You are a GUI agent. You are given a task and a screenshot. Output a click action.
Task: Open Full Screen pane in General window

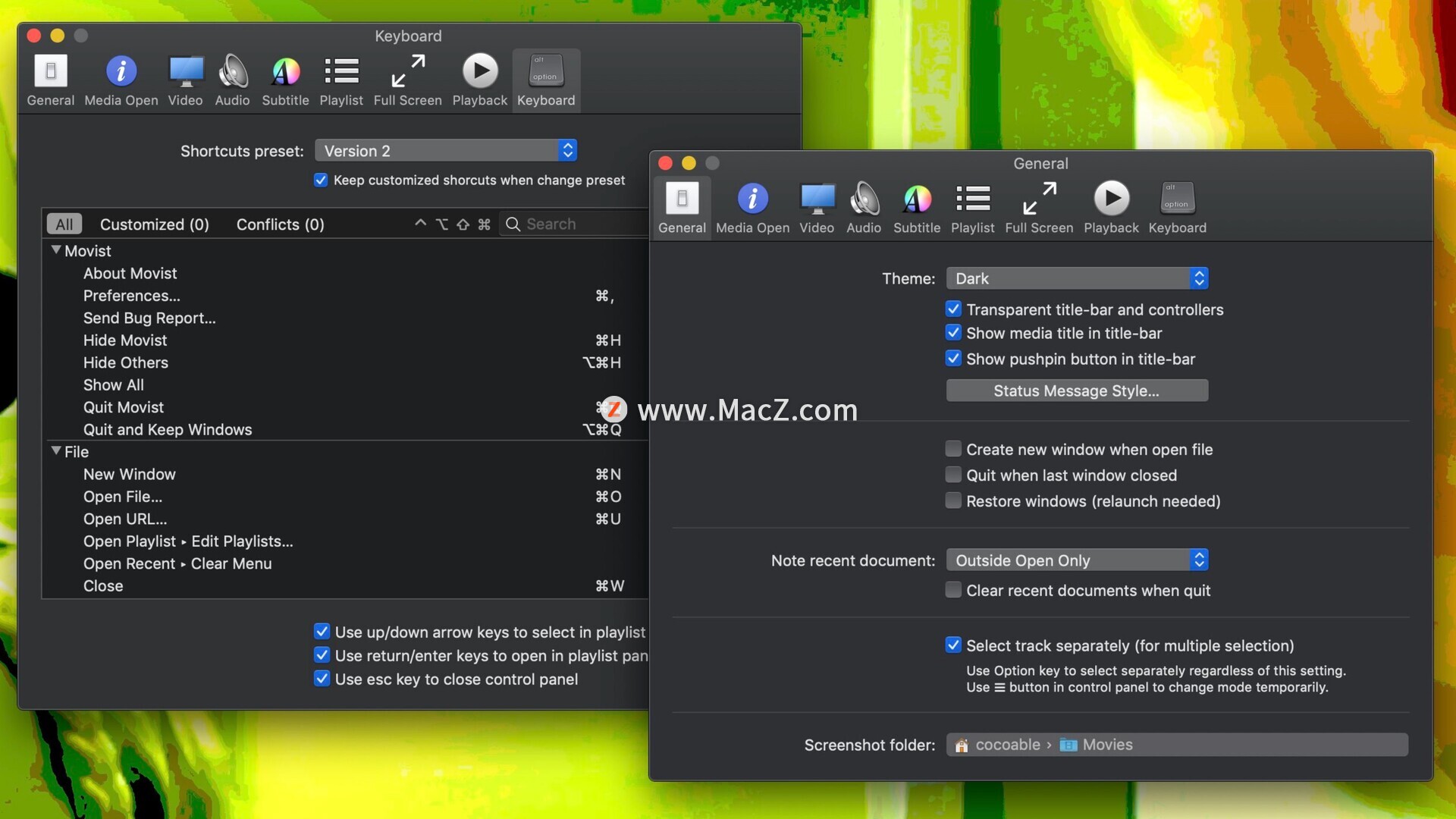click(1039, 208)
